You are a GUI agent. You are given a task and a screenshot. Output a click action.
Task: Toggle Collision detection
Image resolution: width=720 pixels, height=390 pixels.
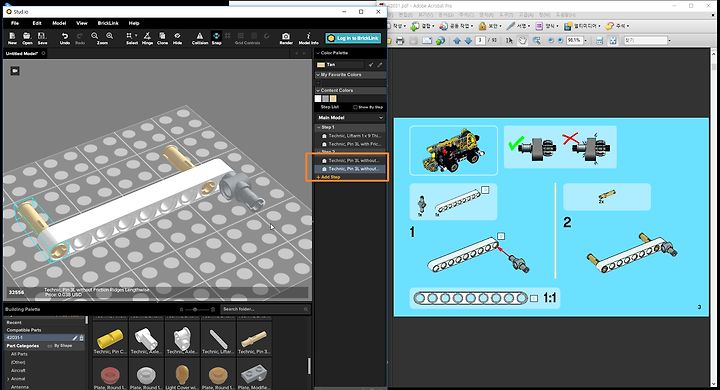tap(200, 38)
